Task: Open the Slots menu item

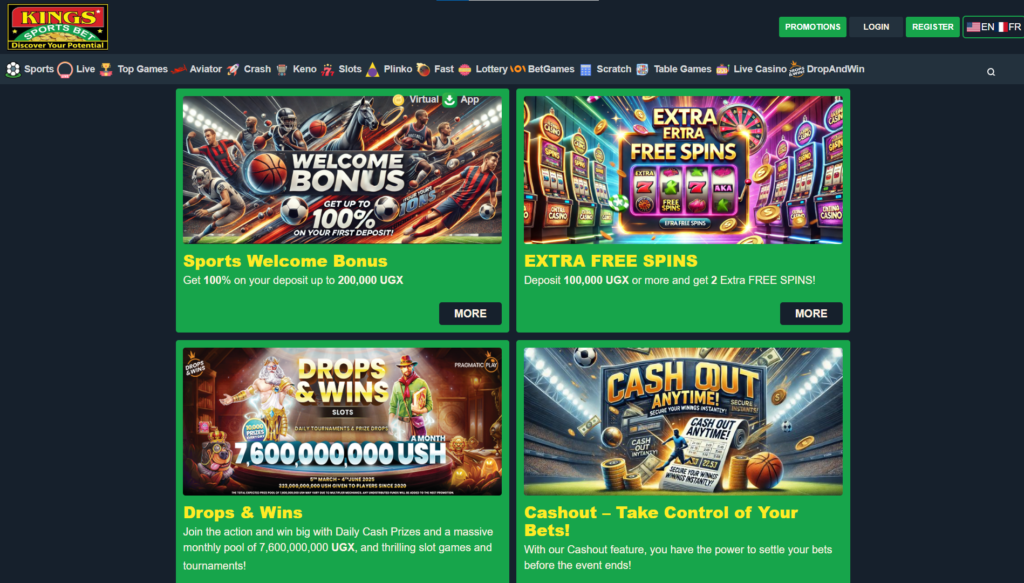Action: pyautogui.click(x=349, y=69)
